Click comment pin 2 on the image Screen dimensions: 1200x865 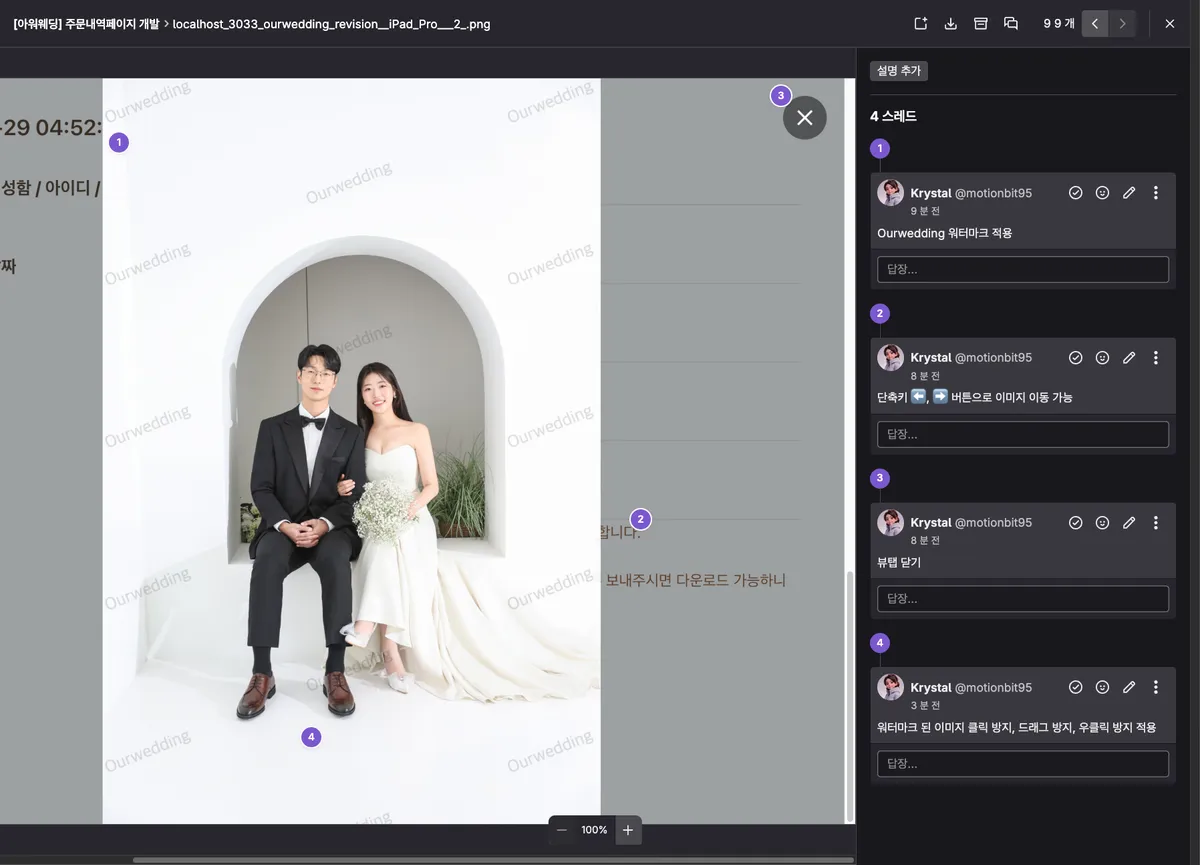point(641,519)
